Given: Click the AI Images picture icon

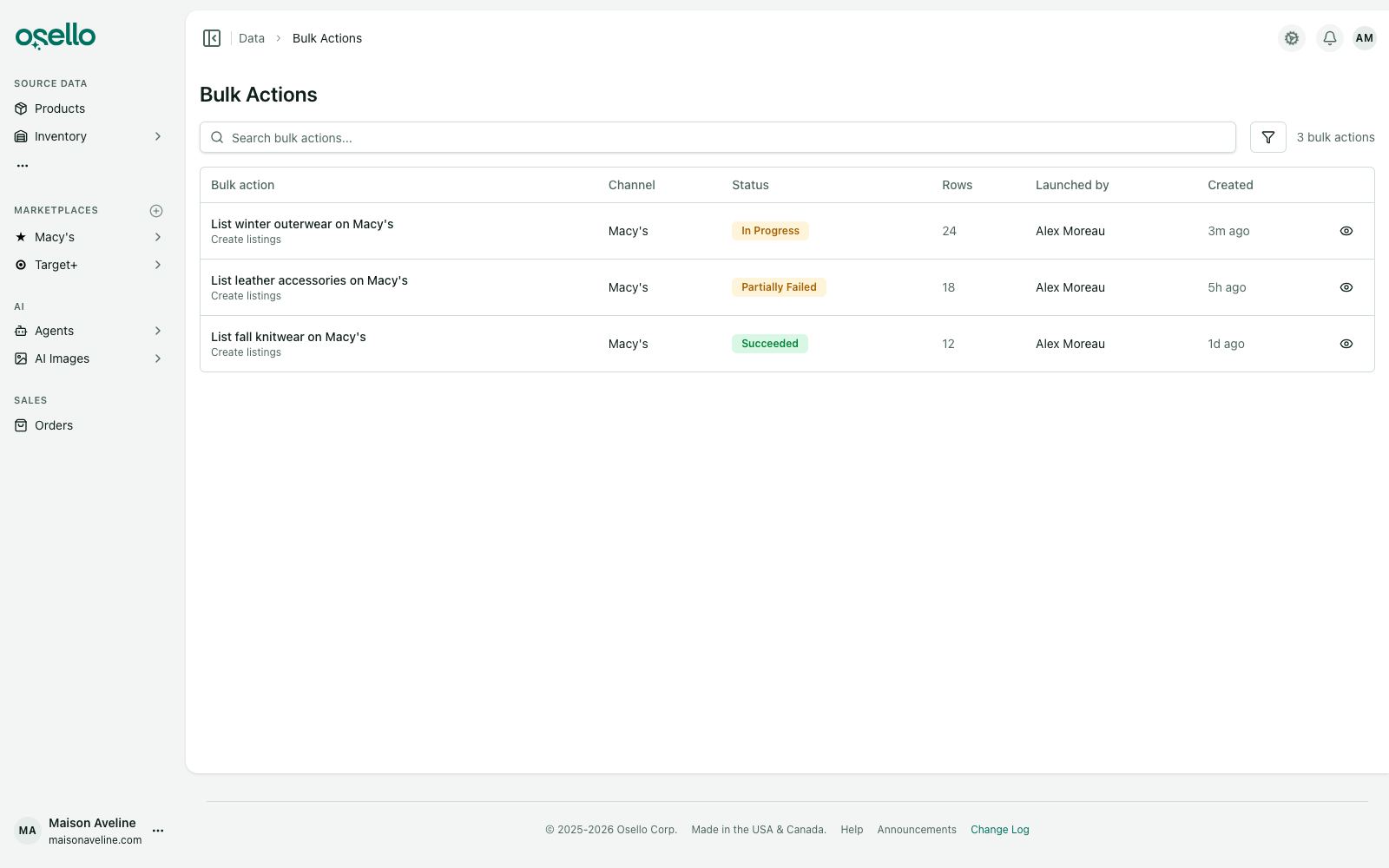Looking at the screenshot, I should tap(21, 358).
